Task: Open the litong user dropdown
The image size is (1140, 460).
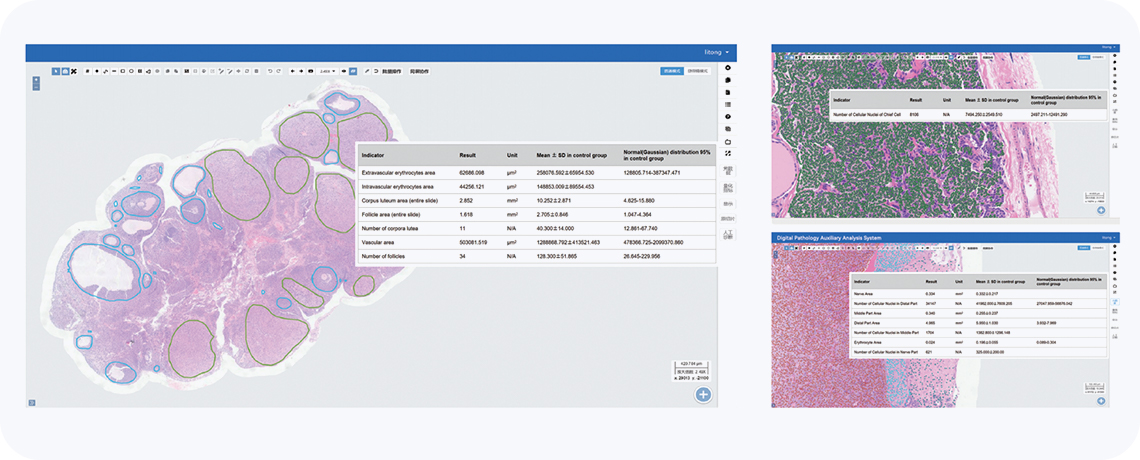Action: (715, 51)
